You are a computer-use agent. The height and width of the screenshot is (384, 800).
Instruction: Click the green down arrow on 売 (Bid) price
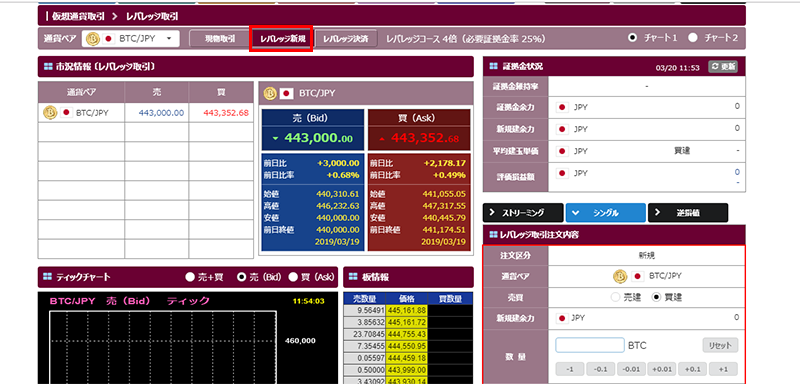(x=276, y=138)
